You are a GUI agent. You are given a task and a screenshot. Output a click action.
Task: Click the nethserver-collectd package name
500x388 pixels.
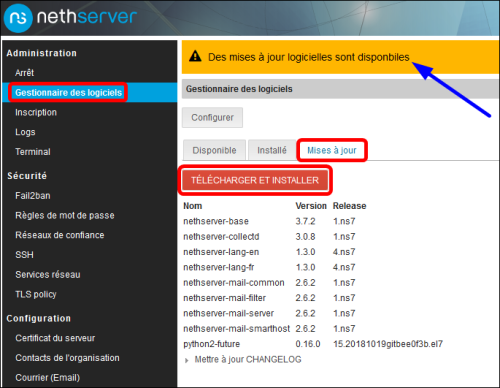221,237
